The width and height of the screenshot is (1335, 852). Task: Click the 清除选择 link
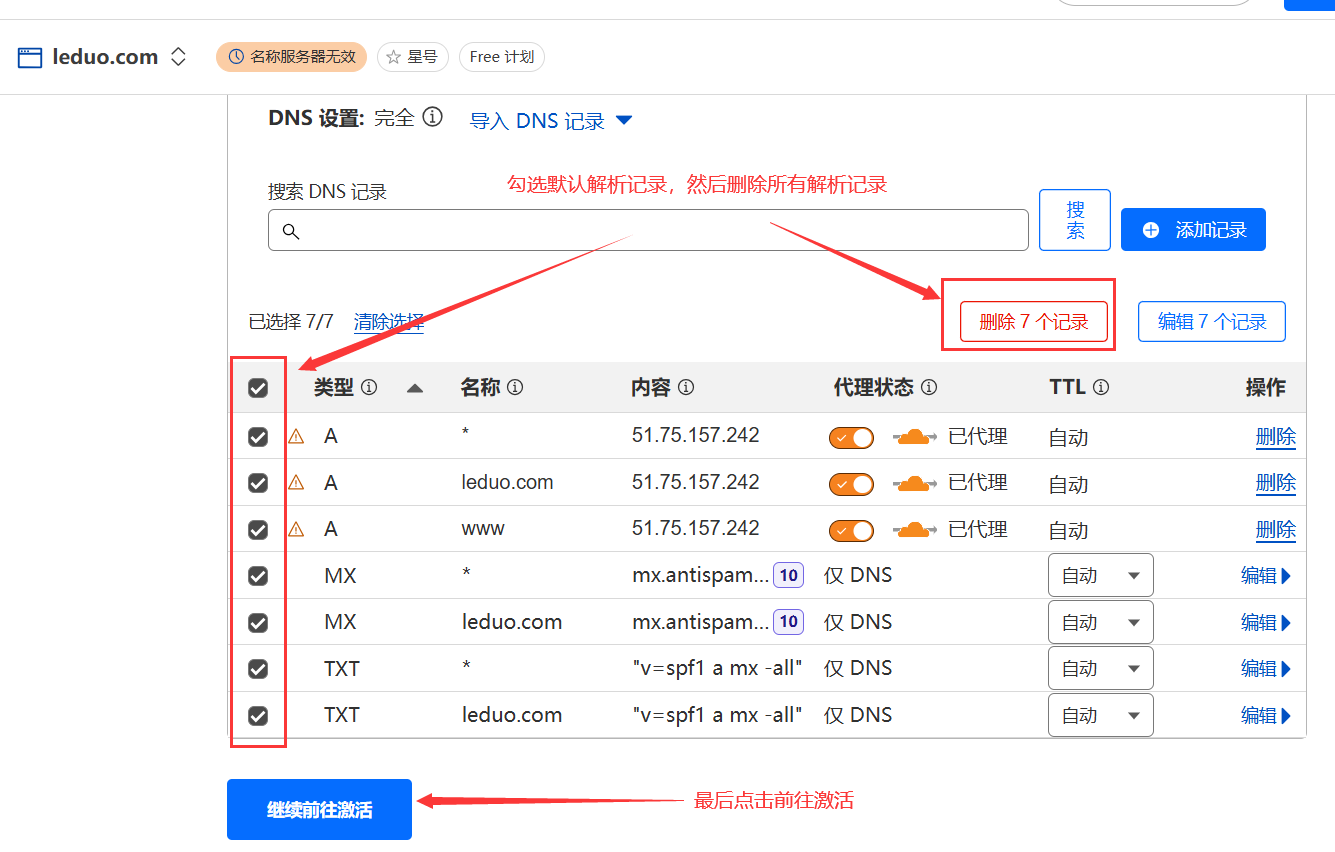tap(388, 322)
